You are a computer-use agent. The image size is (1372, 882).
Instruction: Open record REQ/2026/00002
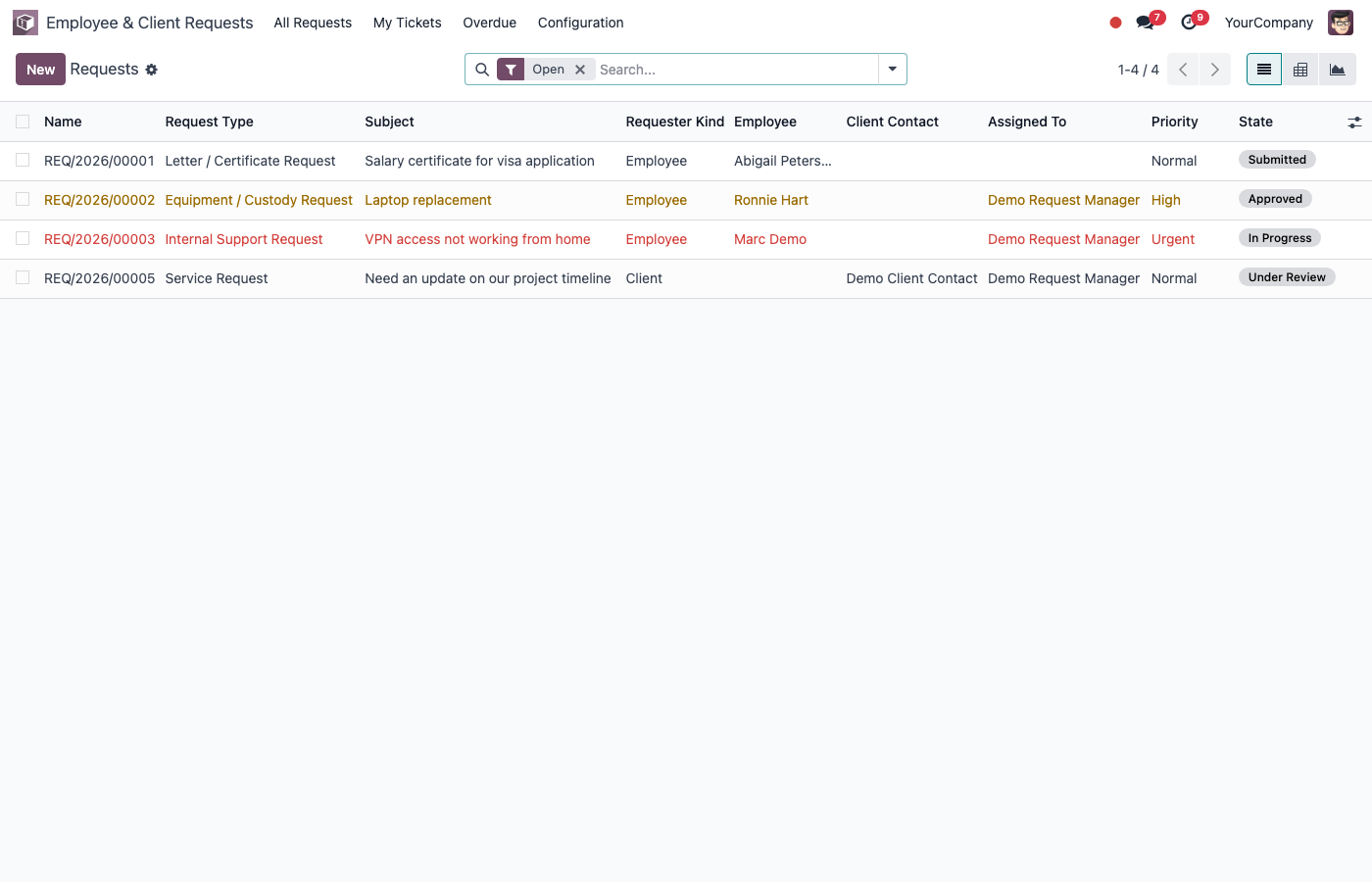click(x=99, y=200)
